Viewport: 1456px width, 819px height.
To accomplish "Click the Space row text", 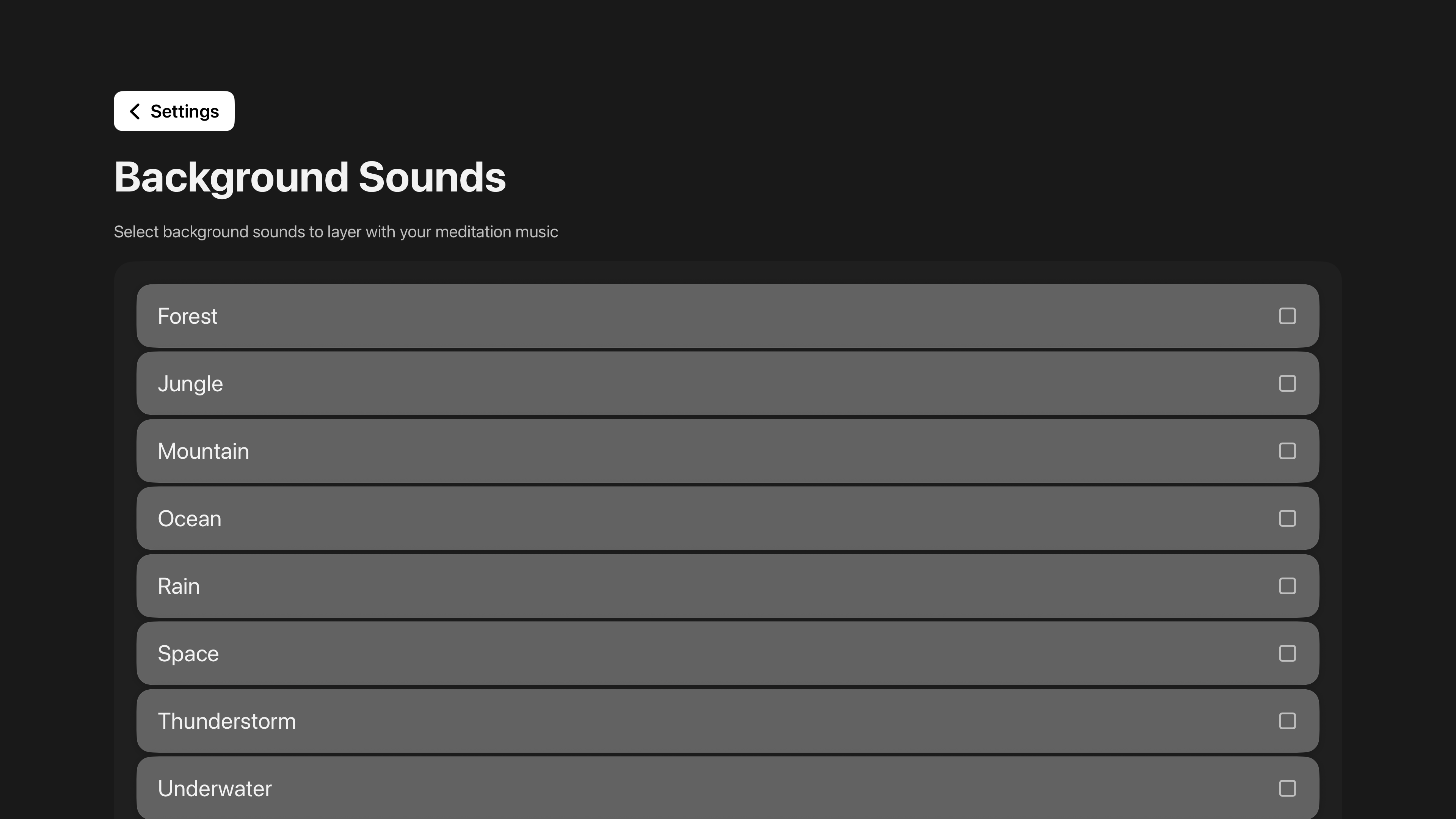I will [x=188, y=654].
